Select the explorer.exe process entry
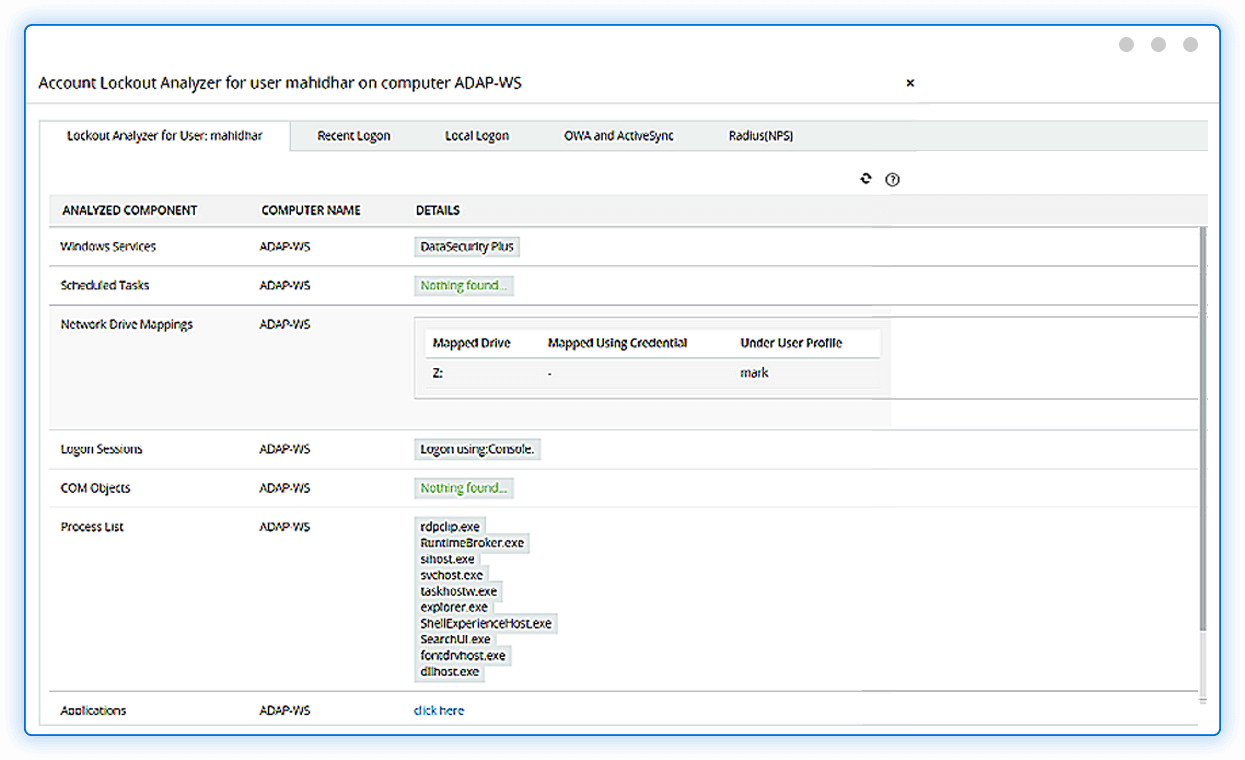 pyautogui.click(x=454, y=607)
